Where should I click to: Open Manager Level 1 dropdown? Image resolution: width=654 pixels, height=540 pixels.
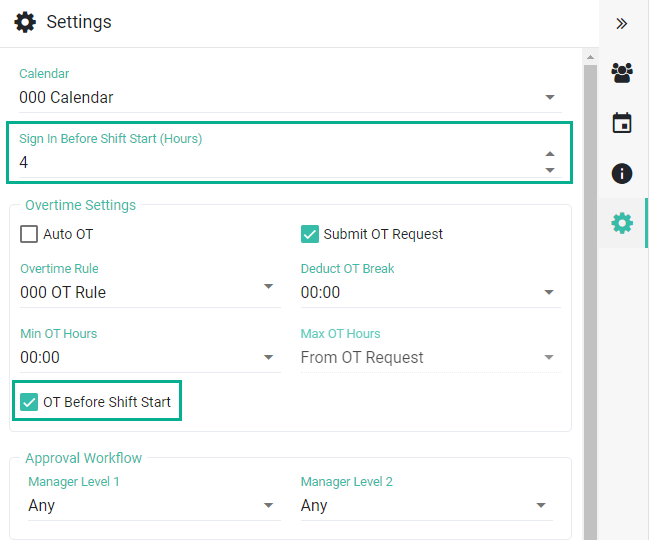coord(268,506)
